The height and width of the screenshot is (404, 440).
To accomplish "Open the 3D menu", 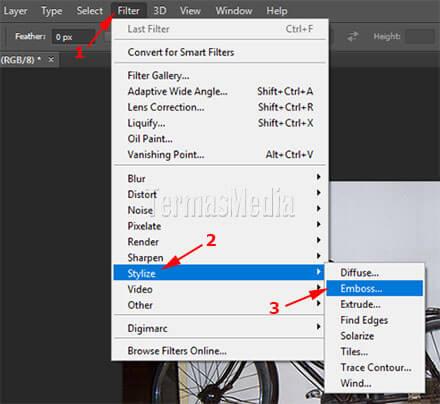I will pyautogui.click(x=160, y=11).
